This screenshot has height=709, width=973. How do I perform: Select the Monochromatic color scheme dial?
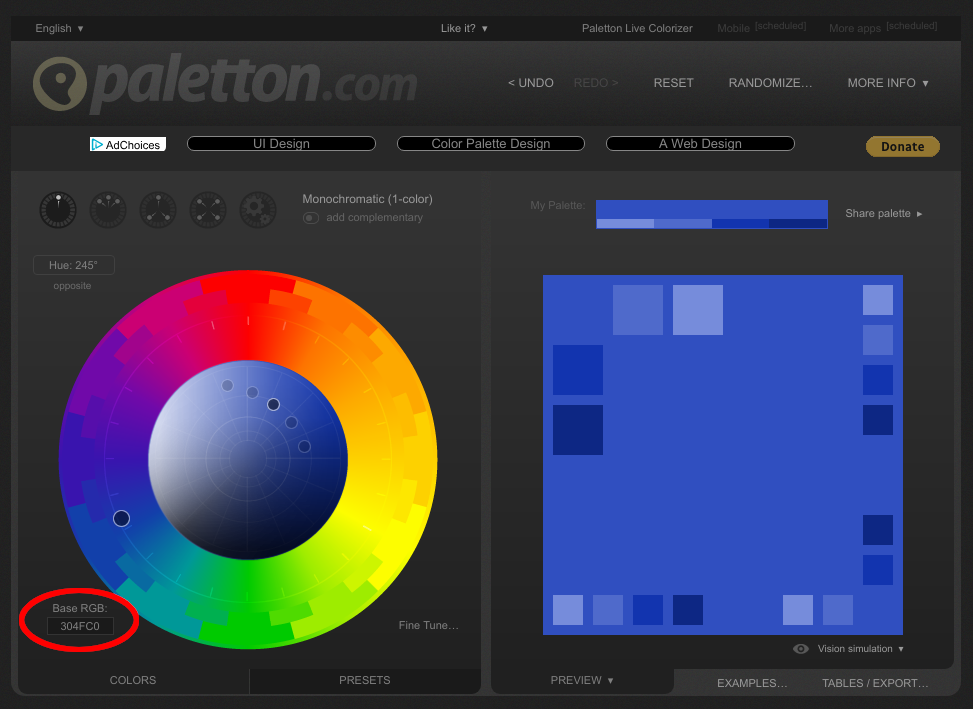click(58, 210)
